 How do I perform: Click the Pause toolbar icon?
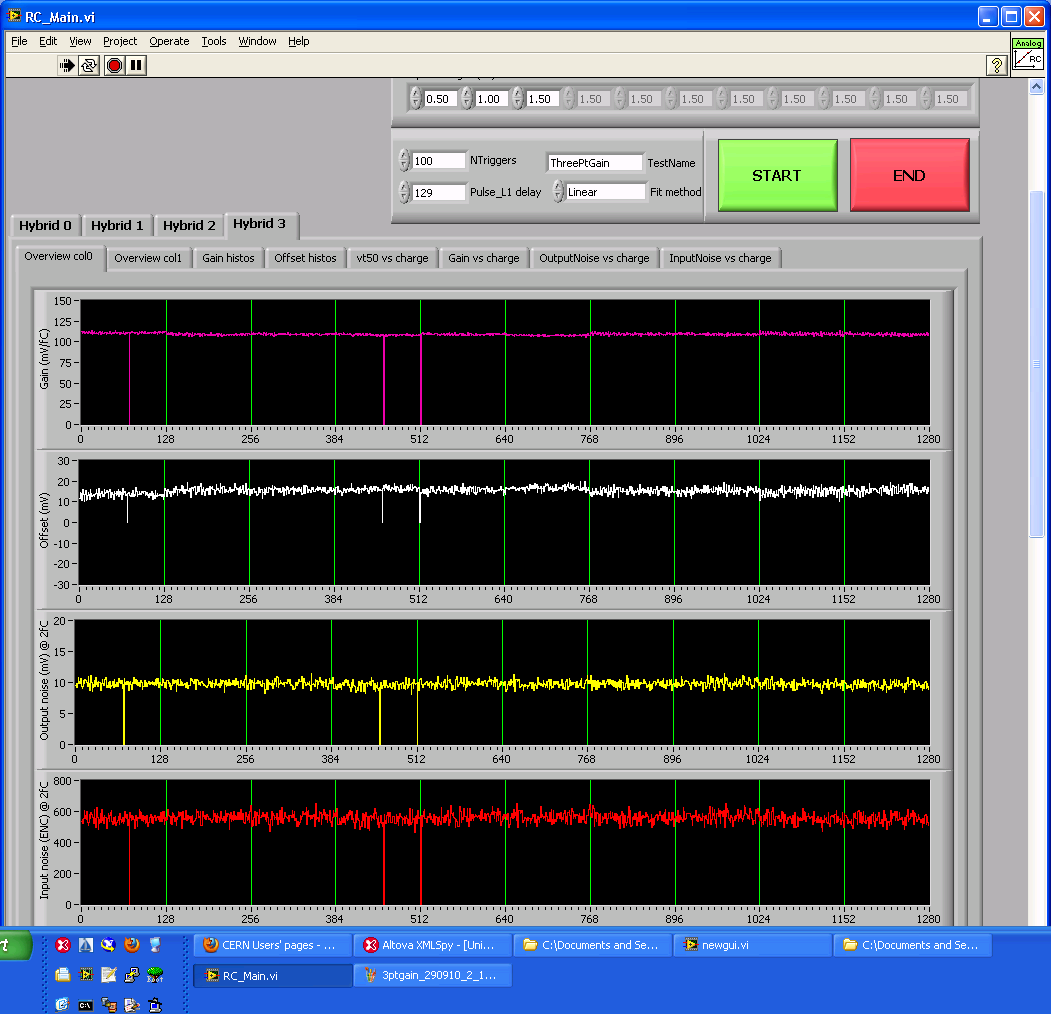[x=137, y=65]
